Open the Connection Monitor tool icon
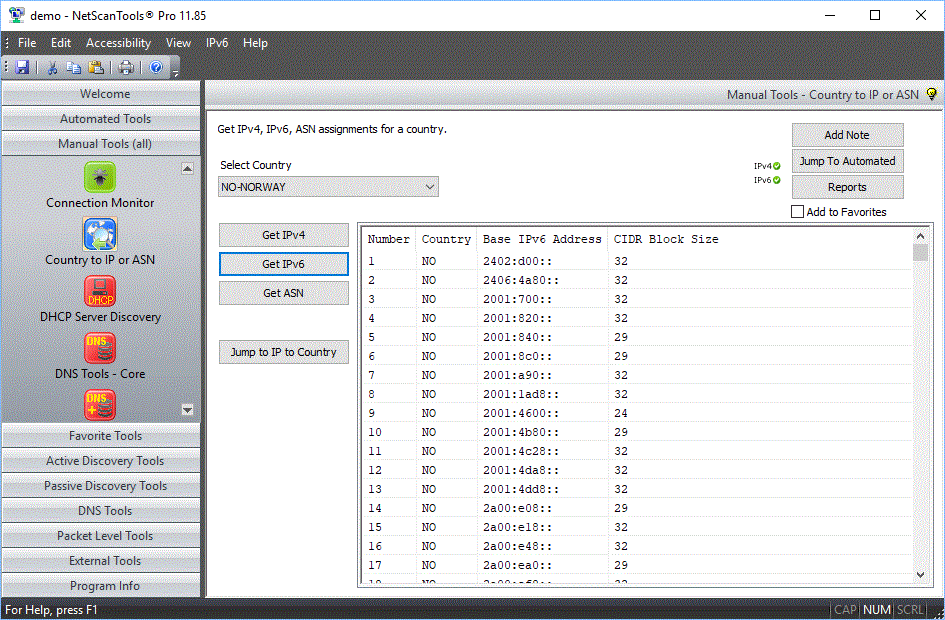Screen dimensions: 945x620 click(100, 177)
